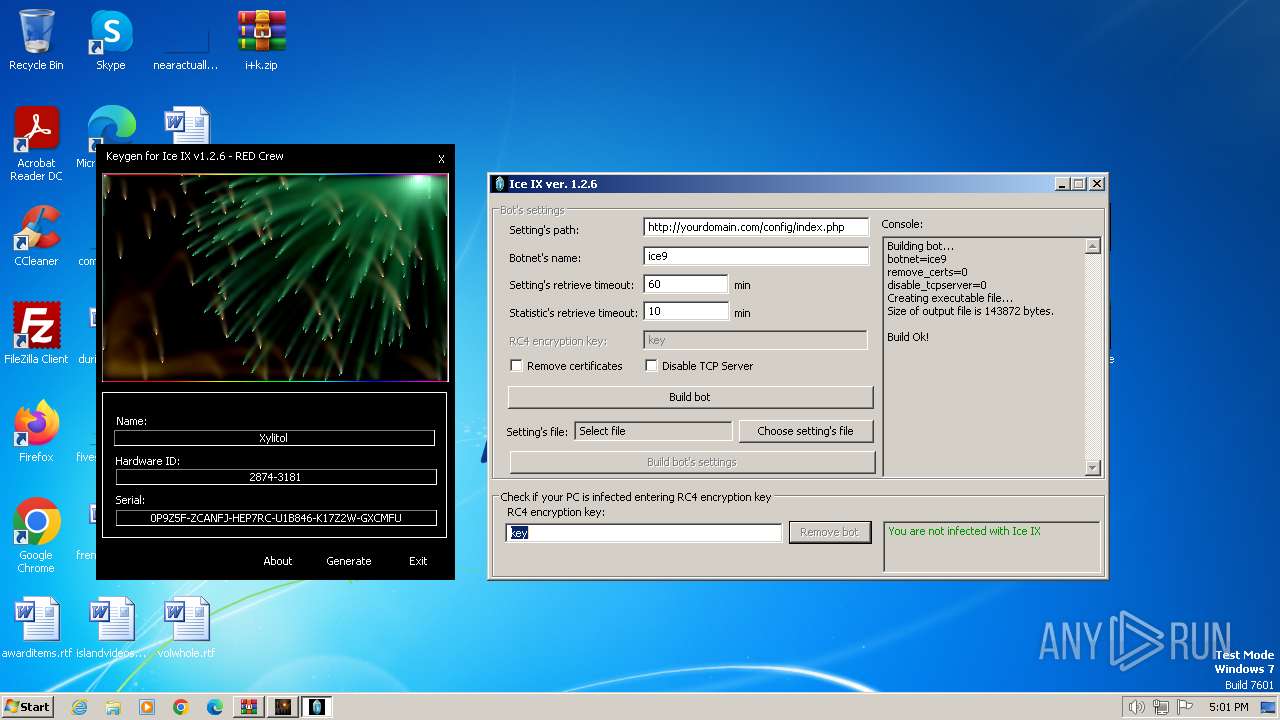Click the fireworks animation in keygen
The height and width of the screenshot is (720, 1280).
(x=275, y=277)
